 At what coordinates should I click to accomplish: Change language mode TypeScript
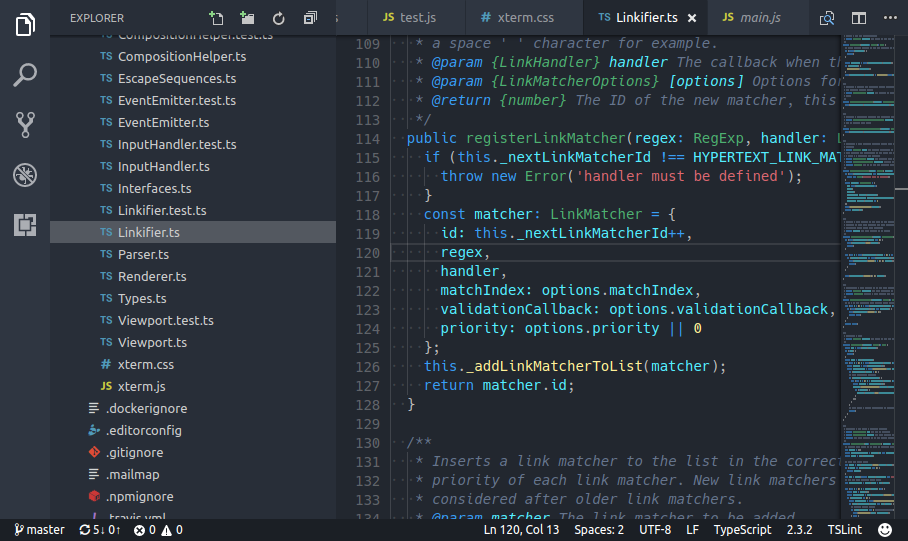(x=742, y=529)
